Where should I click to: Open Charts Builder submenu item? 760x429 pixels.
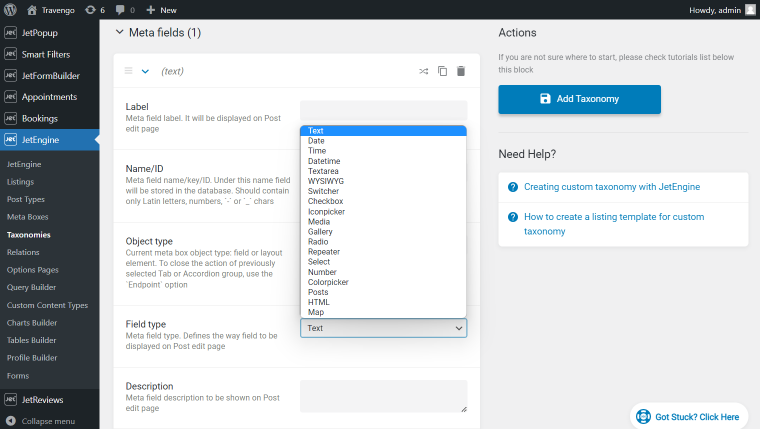(x=32, y=322)
